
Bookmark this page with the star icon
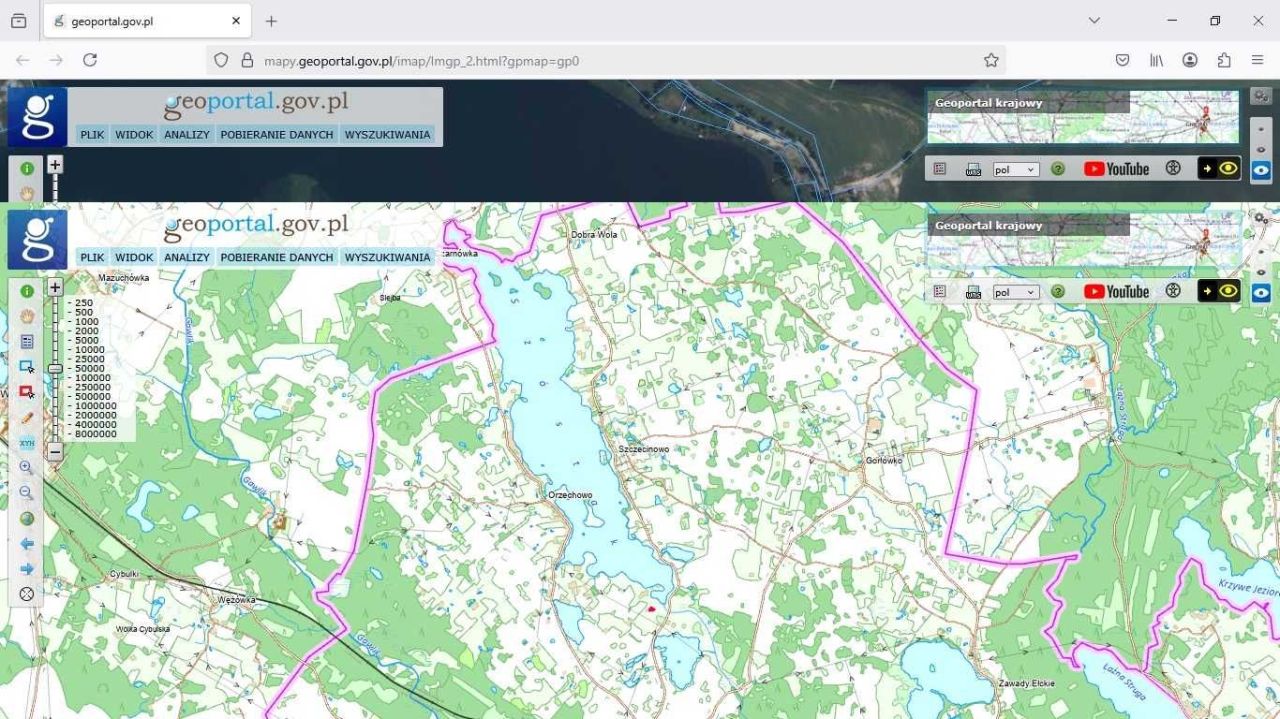pyautogui.click(x=991, y=60)
